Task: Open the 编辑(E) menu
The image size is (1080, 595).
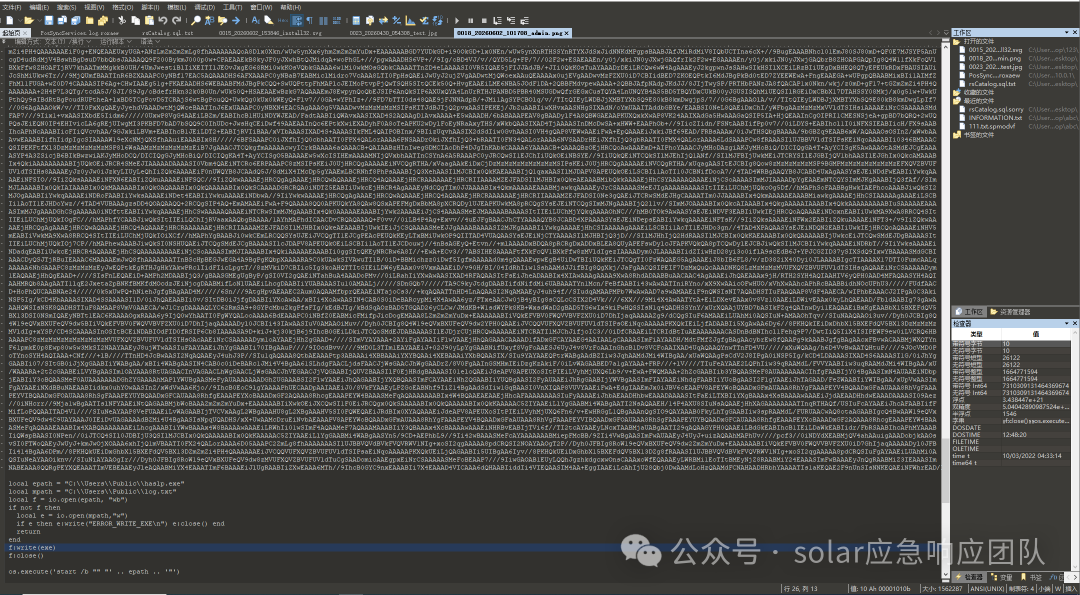Action: pyautogui.click(x=39, y=7)
